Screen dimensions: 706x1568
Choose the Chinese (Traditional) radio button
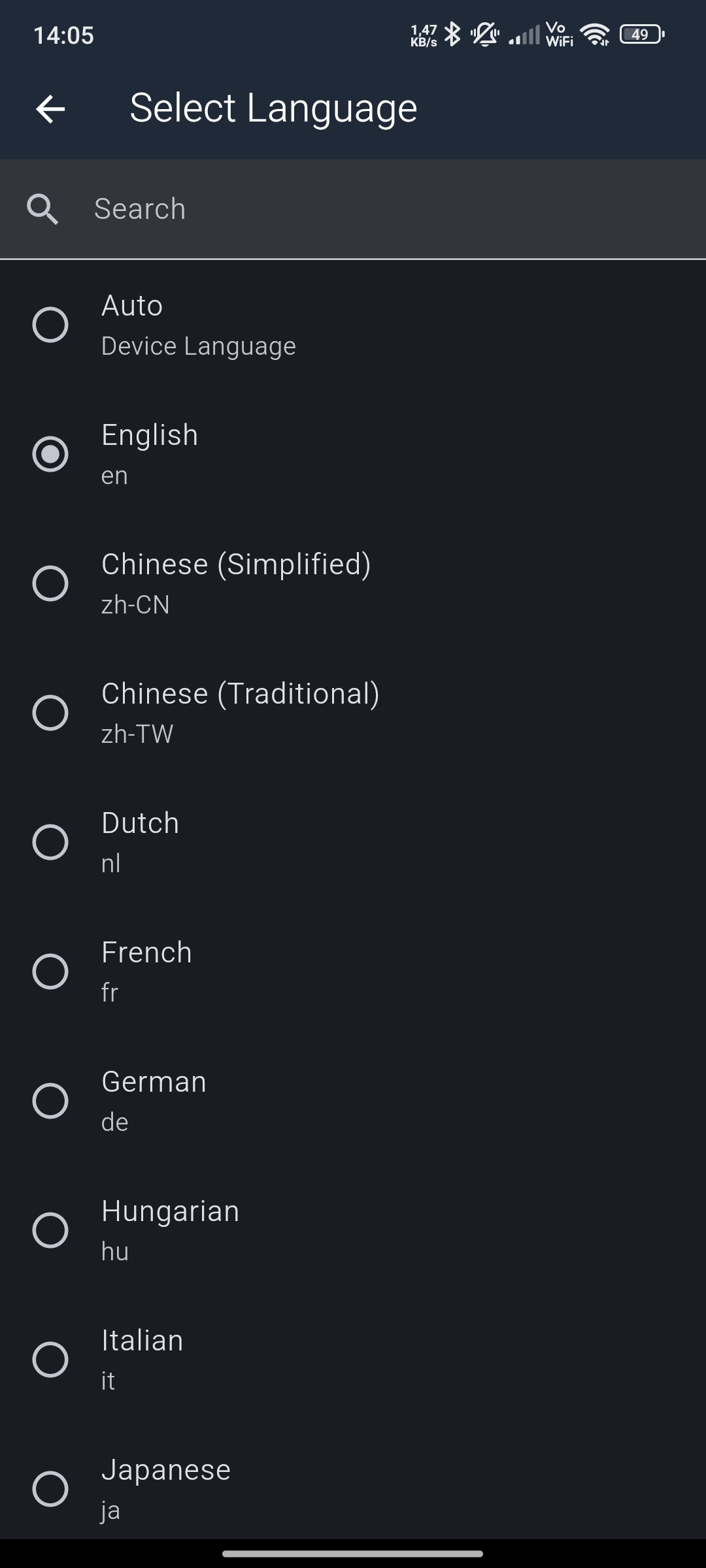(50, 713)
